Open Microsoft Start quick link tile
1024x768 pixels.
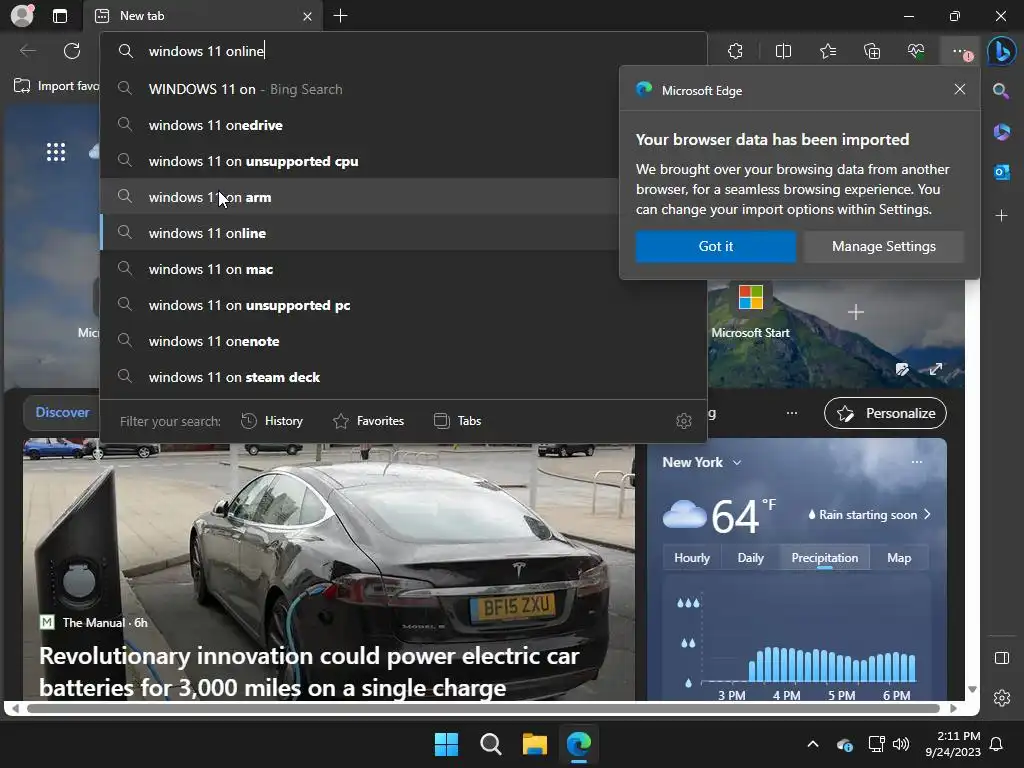point(750,311)
